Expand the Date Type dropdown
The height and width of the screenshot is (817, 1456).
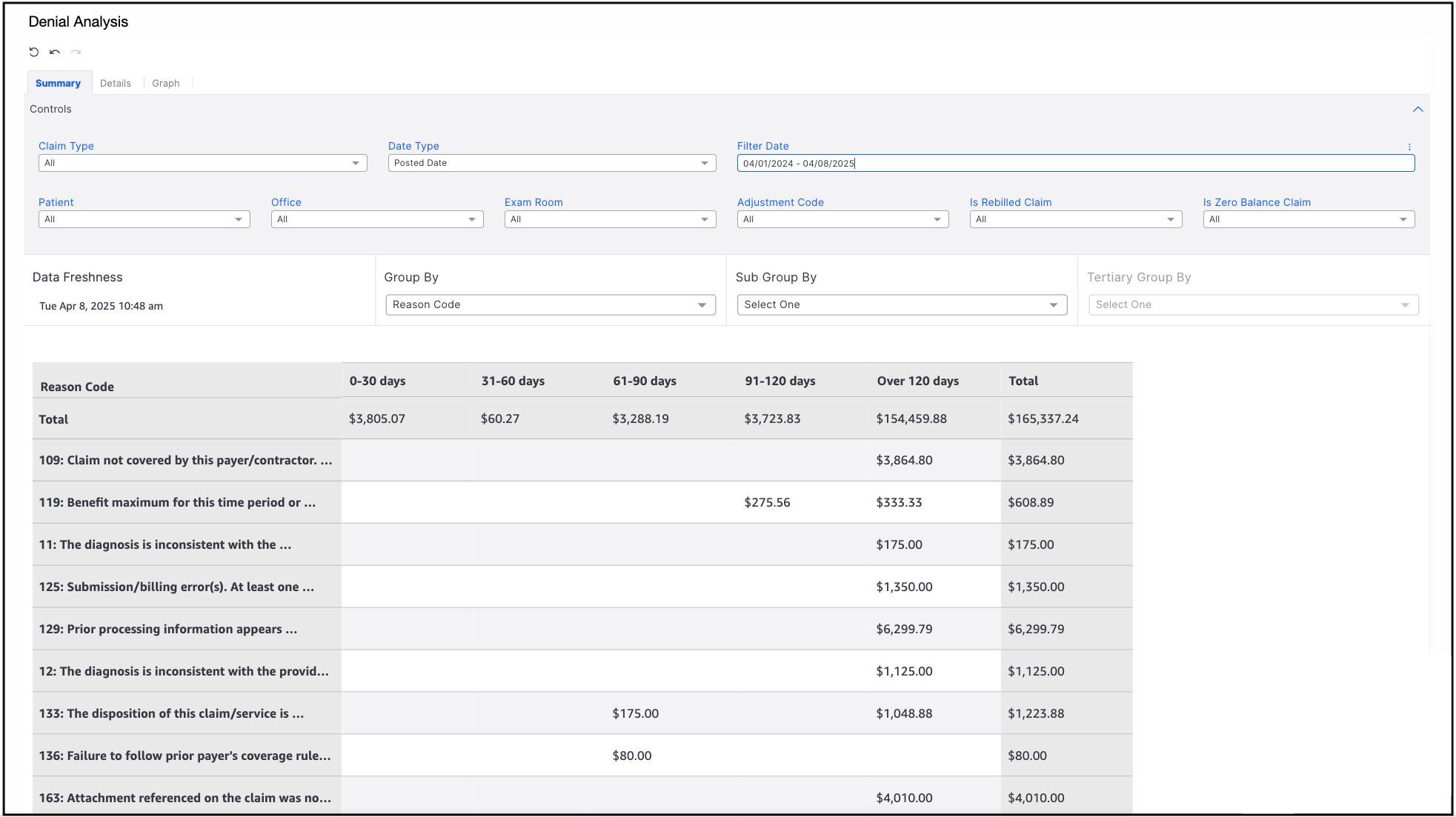(551, 163)
